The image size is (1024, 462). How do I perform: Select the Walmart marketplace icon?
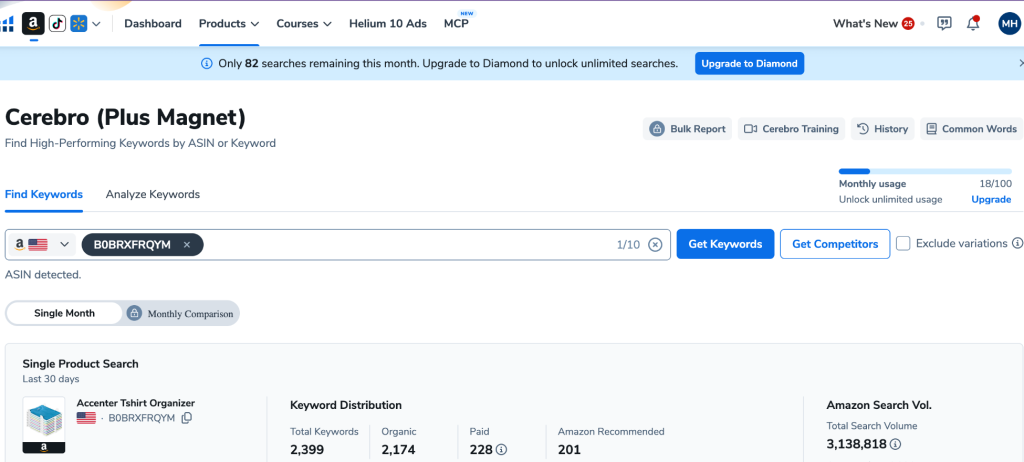pyautogui.click(x=79, y=24)
